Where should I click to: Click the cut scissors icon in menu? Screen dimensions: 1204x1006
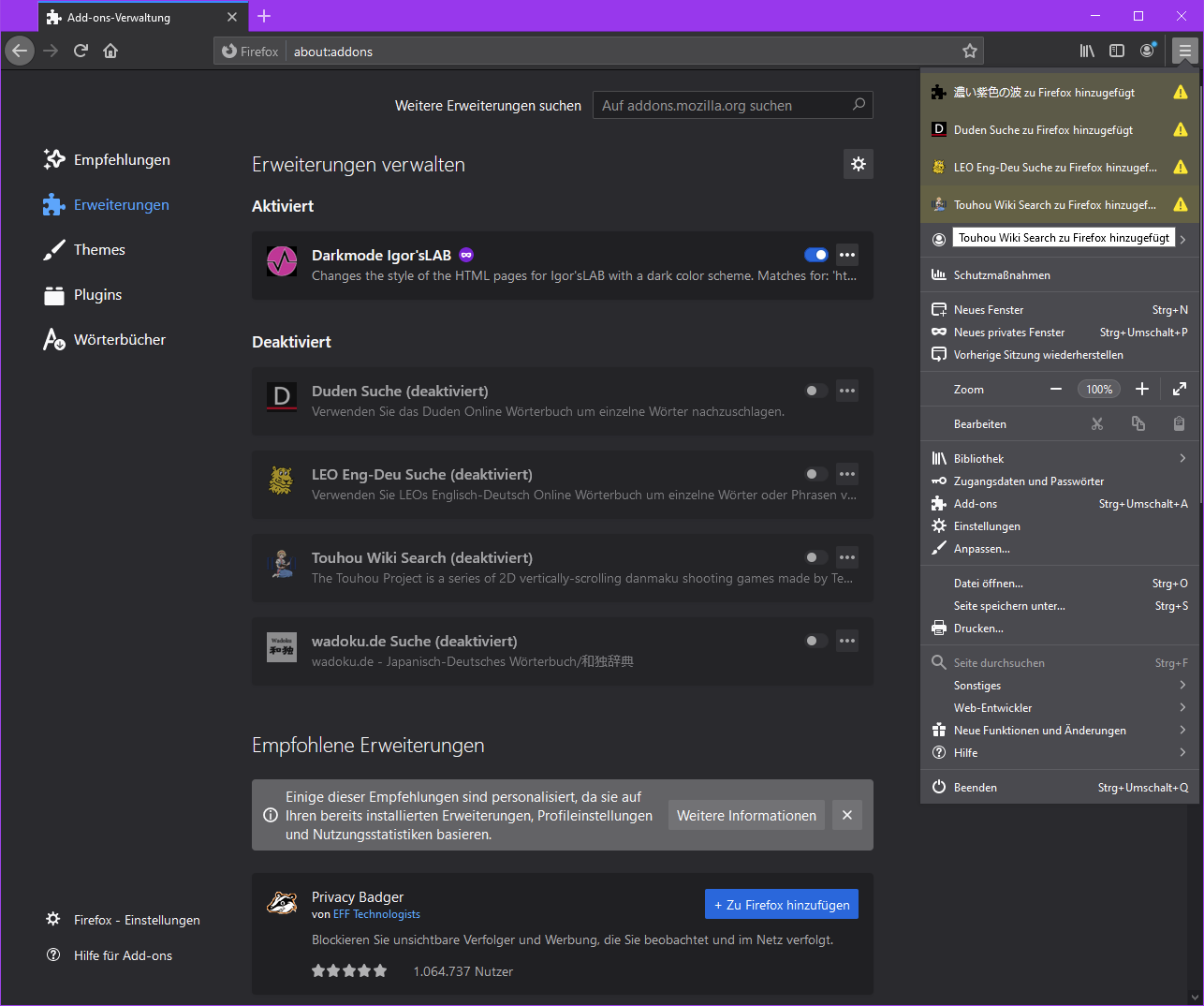pos(1097,424)
